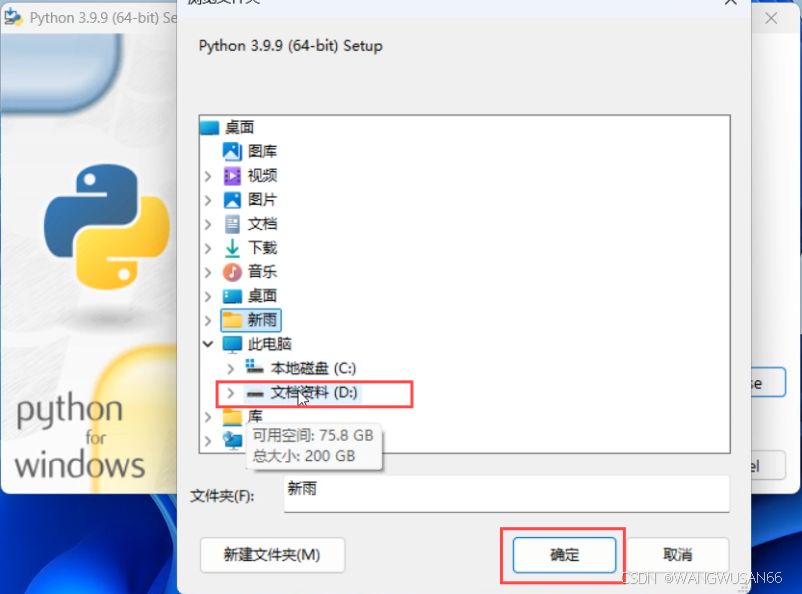Click the 本地磁盘 (C:) drive icon
Screen dimensions: 802x594
(x=254, y=367)
